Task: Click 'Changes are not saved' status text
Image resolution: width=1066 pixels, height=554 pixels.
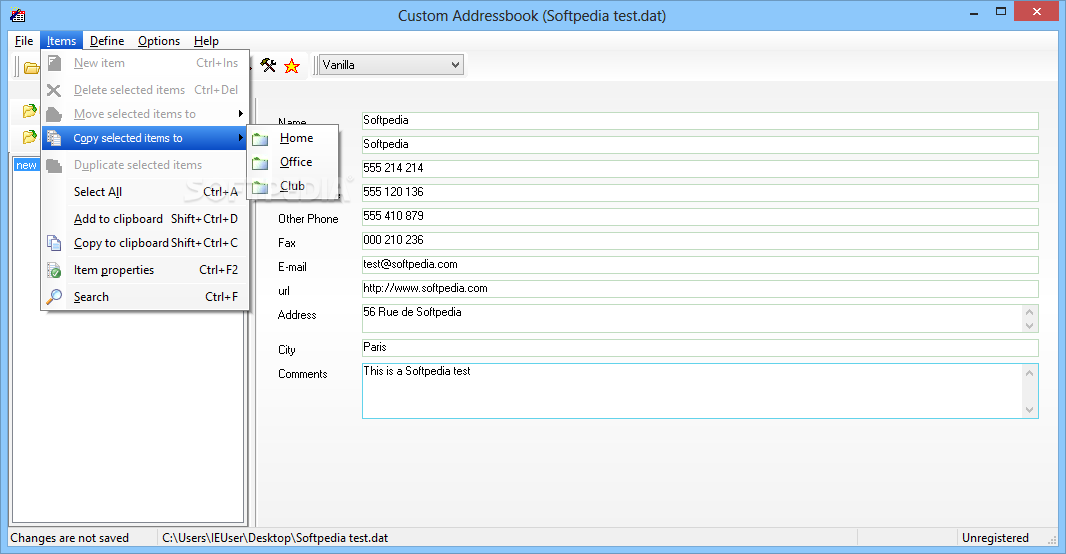Action: [x=69, y=538]
